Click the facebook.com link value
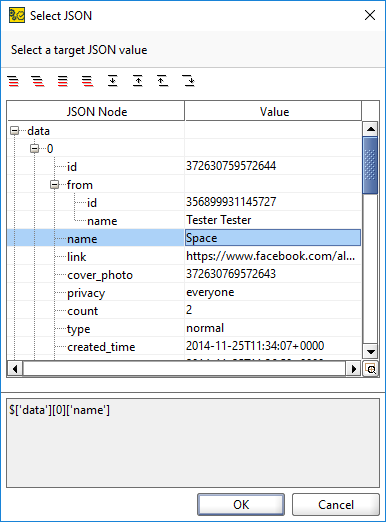This screenshot has height=522, width=386. tap(270, 256)
